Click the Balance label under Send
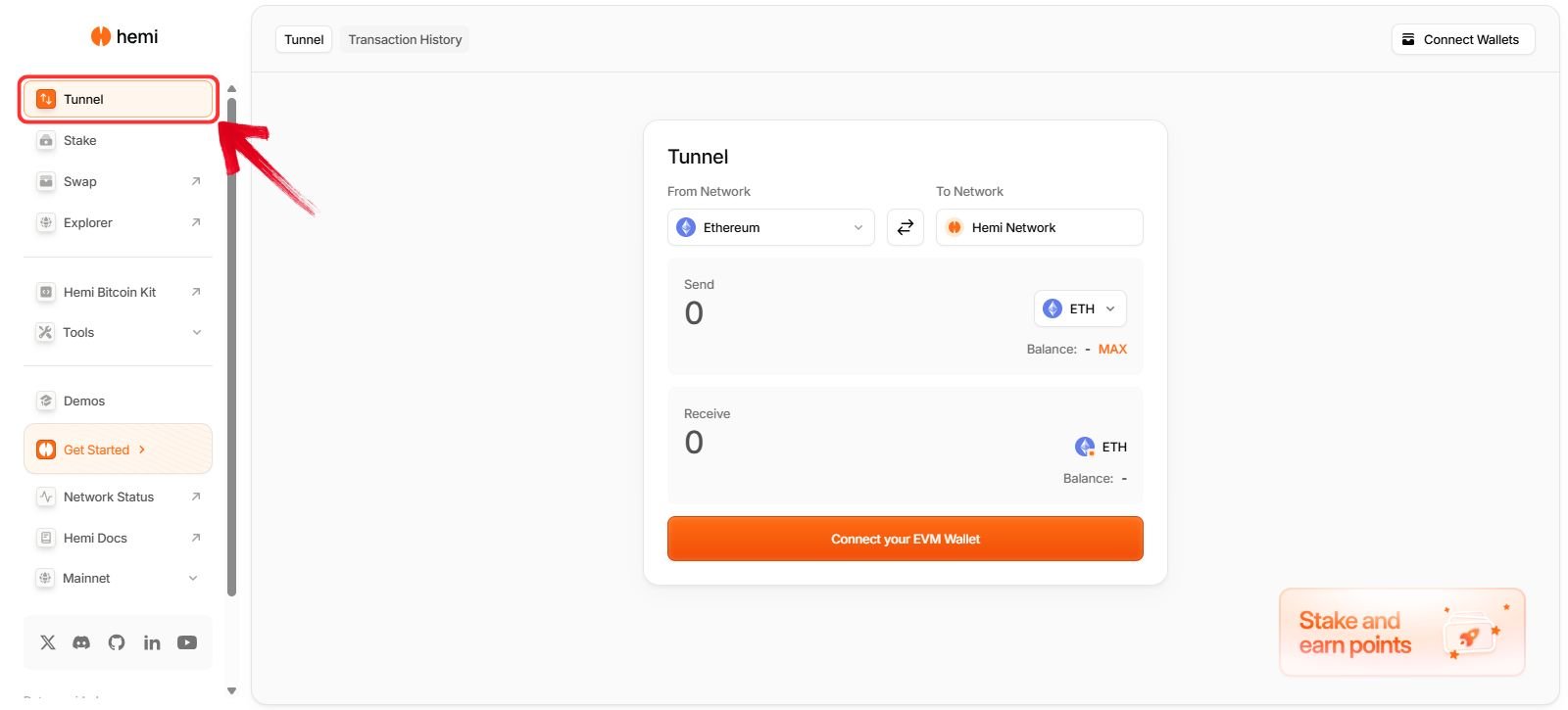 [1052, 349]
